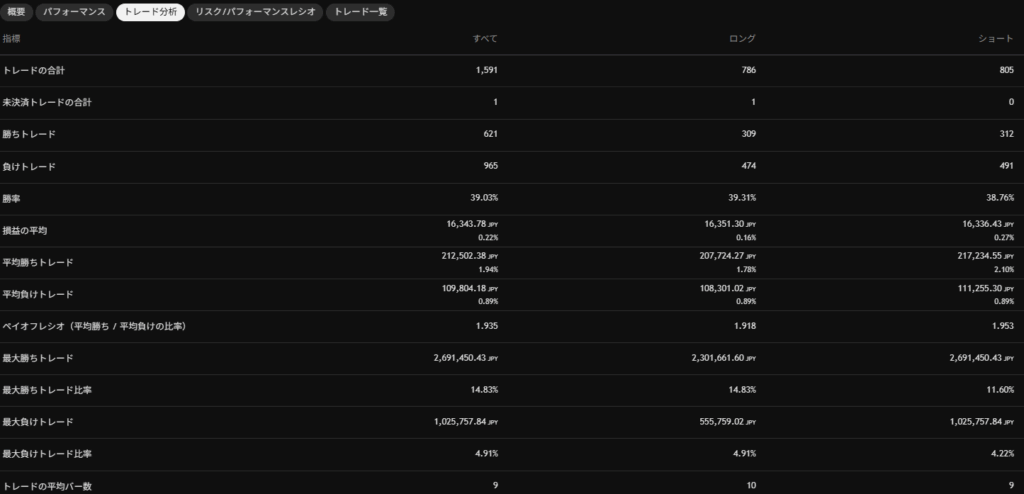Viewport: 1024px width, 494px height.
Task: Select the 最大勝ちトレード比率 row label
Action: click(47, 390)
